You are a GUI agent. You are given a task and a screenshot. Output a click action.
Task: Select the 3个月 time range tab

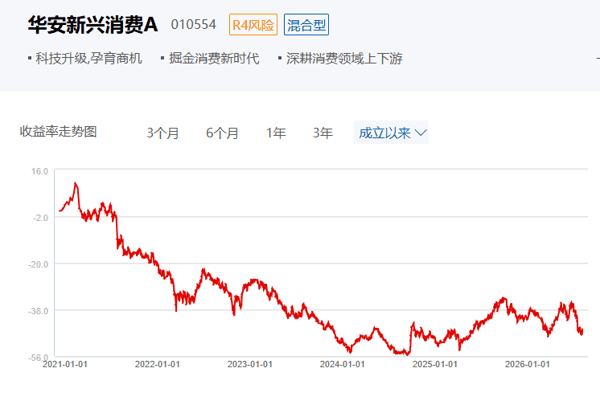point(163,133)
